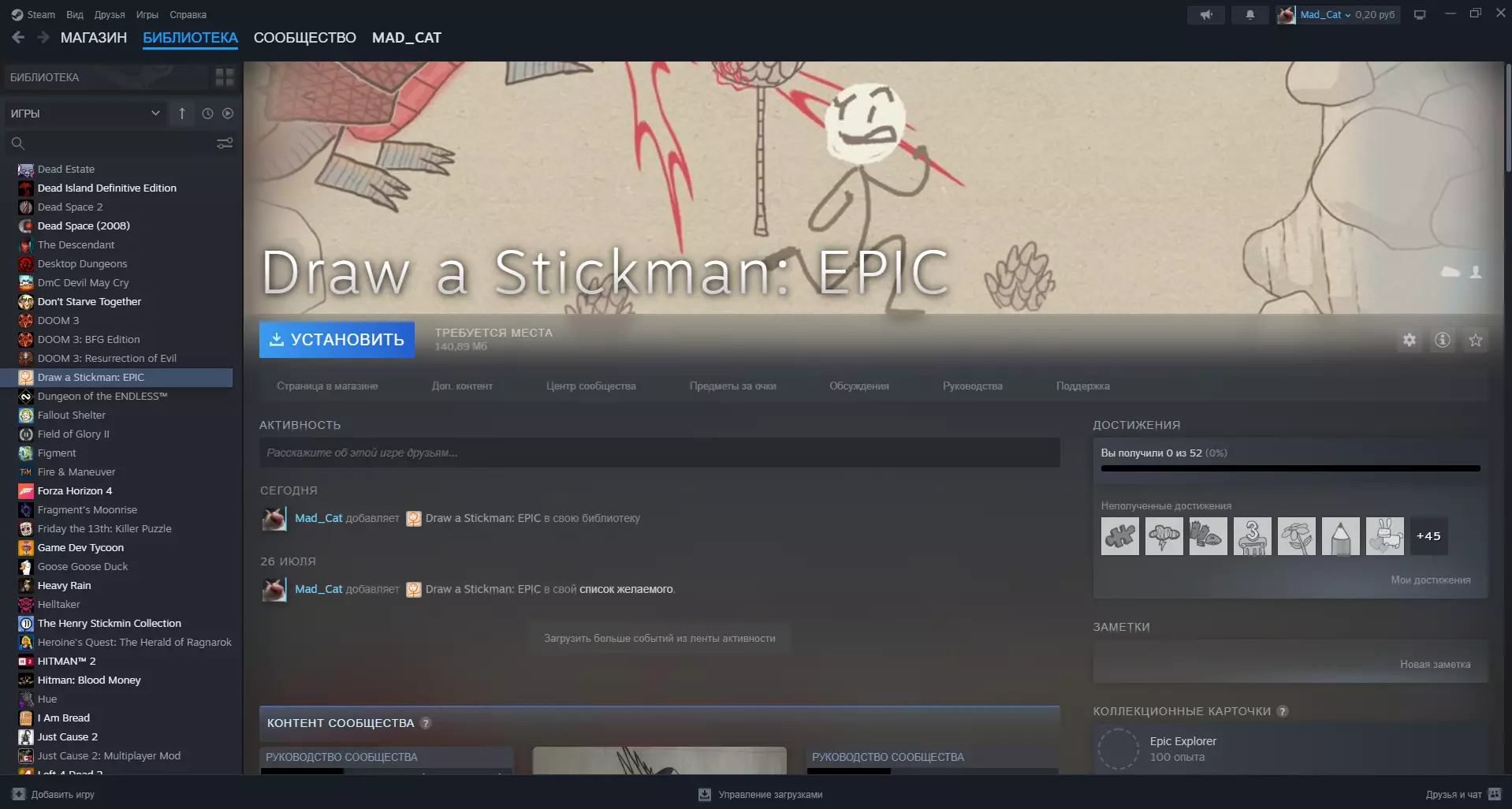The width and height of the screenshot is (1512, 809).
Task: Expand the ИГРЫ library filter dropdown
Action: pos(85,114)
